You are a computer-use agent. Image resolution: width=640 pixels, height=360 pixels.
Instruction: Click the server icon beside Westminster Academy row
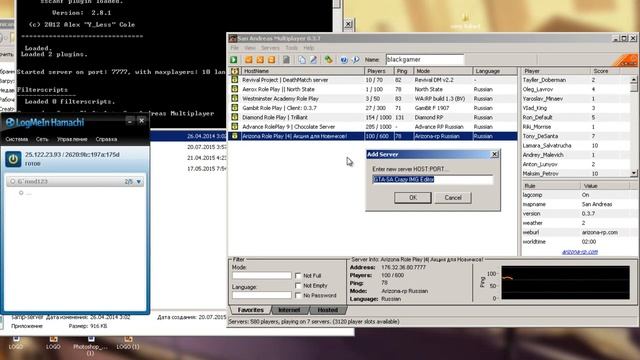(x=235, y=98)
